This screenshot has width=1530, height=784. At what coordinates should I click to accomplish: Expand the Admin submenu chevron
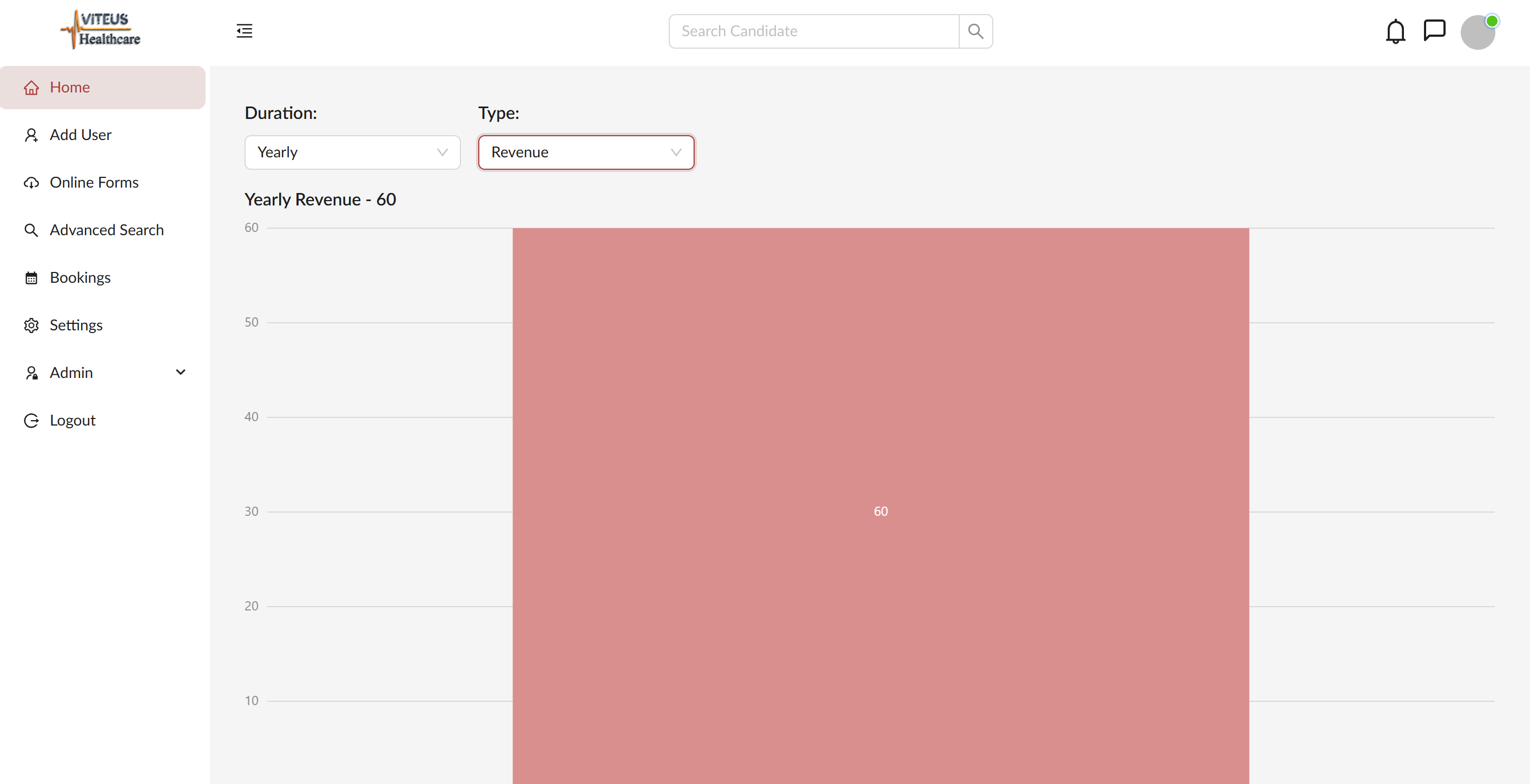click(181, 372)
